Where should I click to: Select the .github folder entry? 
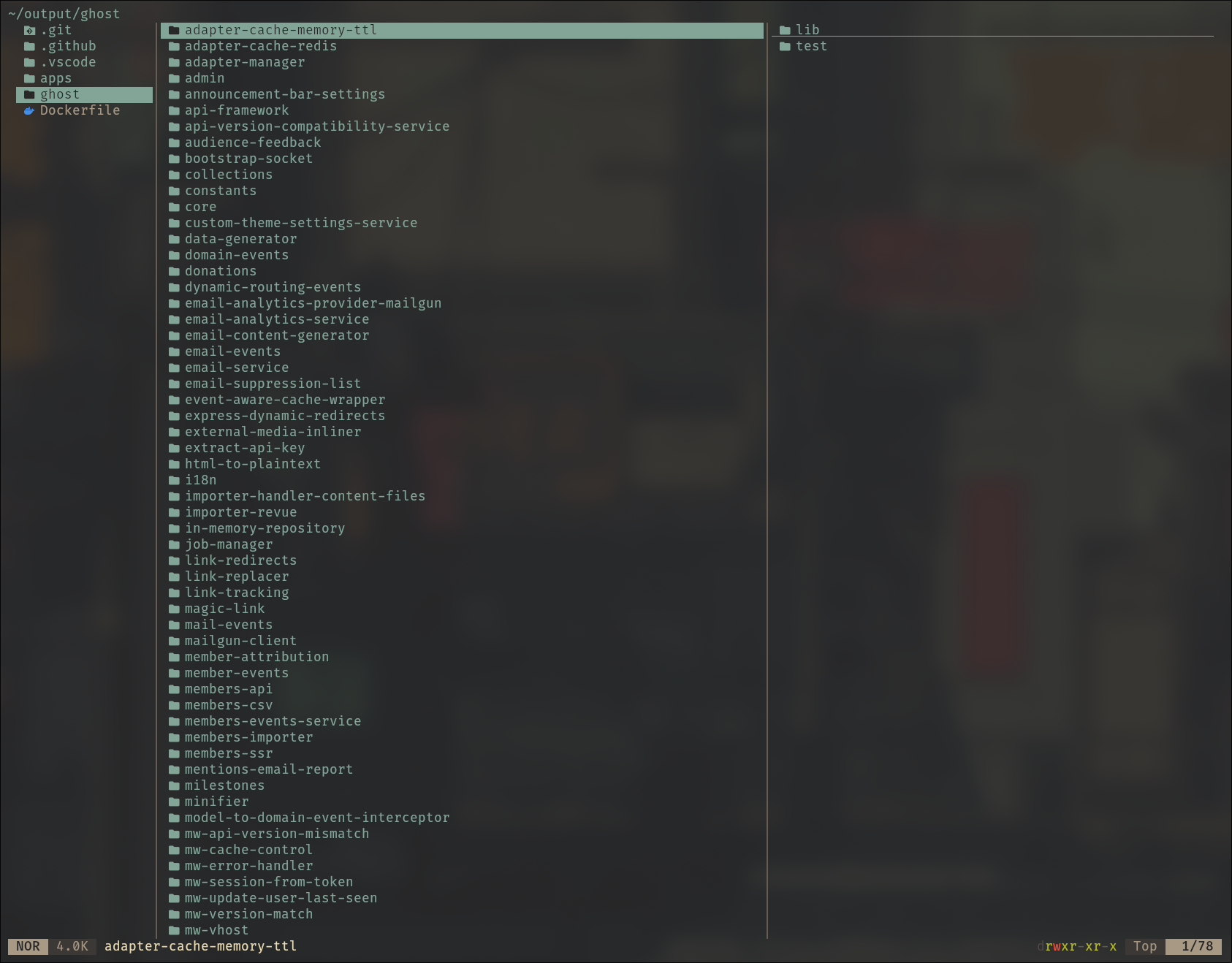(67, 47)
